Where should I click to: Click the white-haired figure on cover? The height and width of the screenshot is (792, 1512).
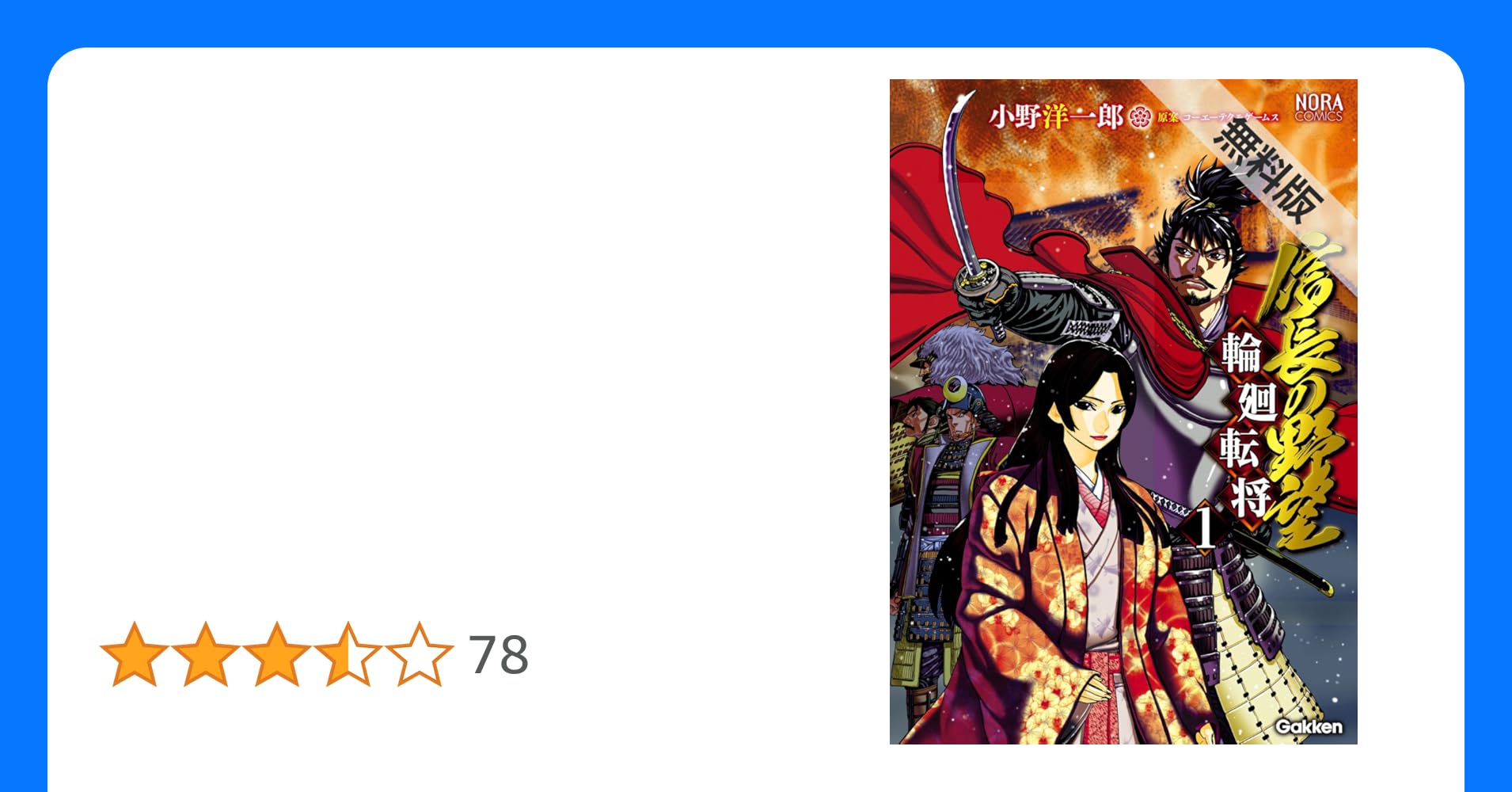(x=966, y=356)
